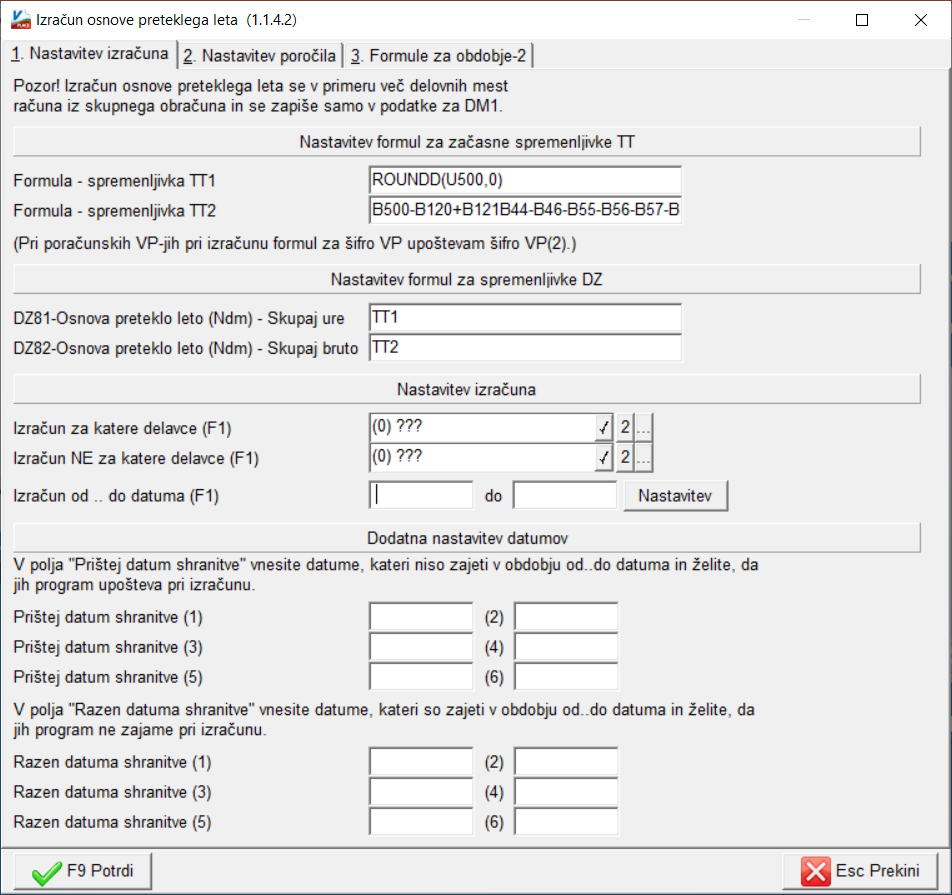This screenshot has width=952, height=895.
Task: Click Prištej datum shranitve (1) field
Action: point(421,616)
